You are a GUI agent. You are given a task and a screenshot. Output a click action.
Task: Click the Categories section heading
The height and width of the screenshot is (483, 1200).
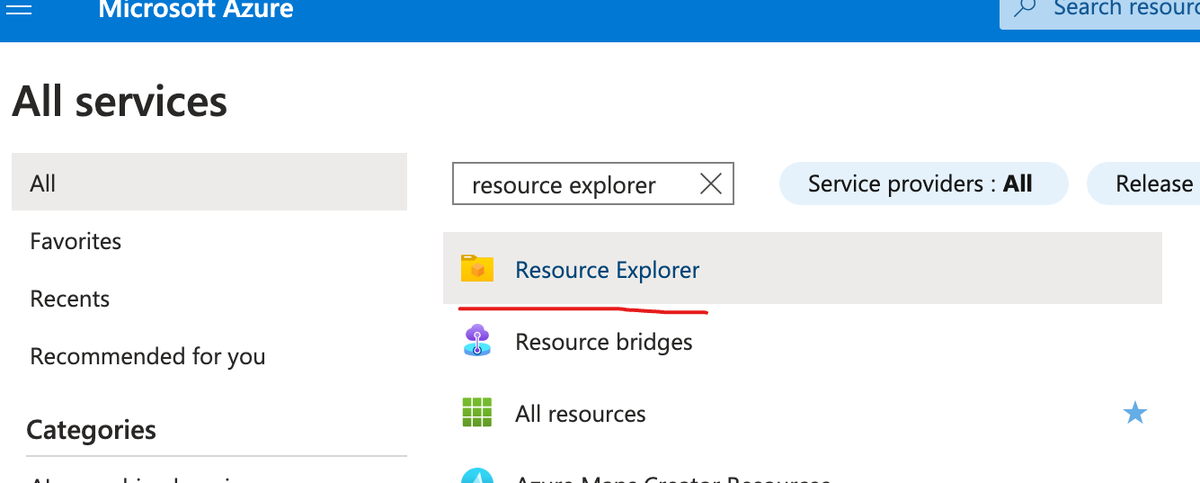tap(91, 430)
